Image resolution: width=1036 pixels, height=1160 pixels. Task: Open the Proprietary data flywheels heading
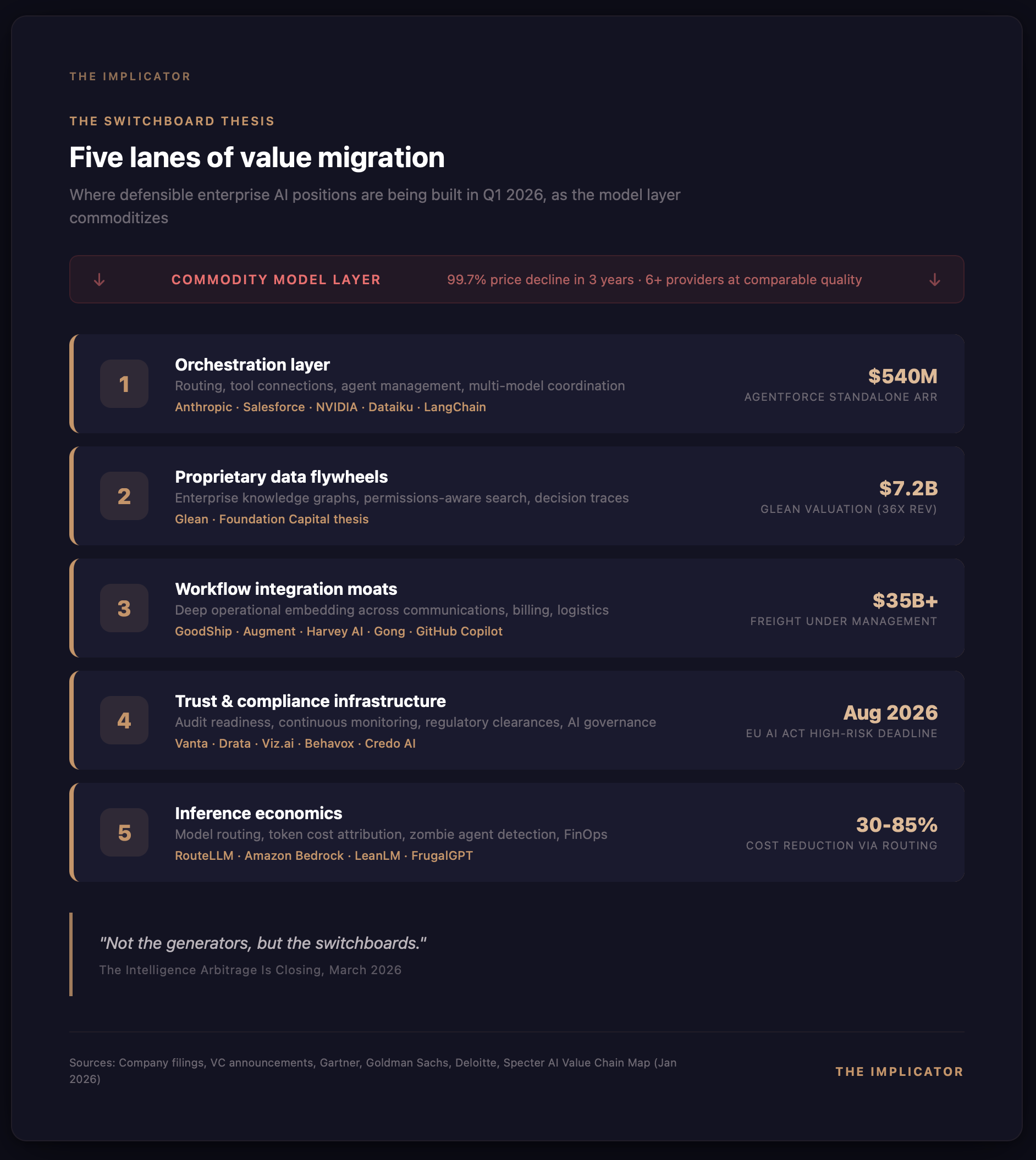281,477
